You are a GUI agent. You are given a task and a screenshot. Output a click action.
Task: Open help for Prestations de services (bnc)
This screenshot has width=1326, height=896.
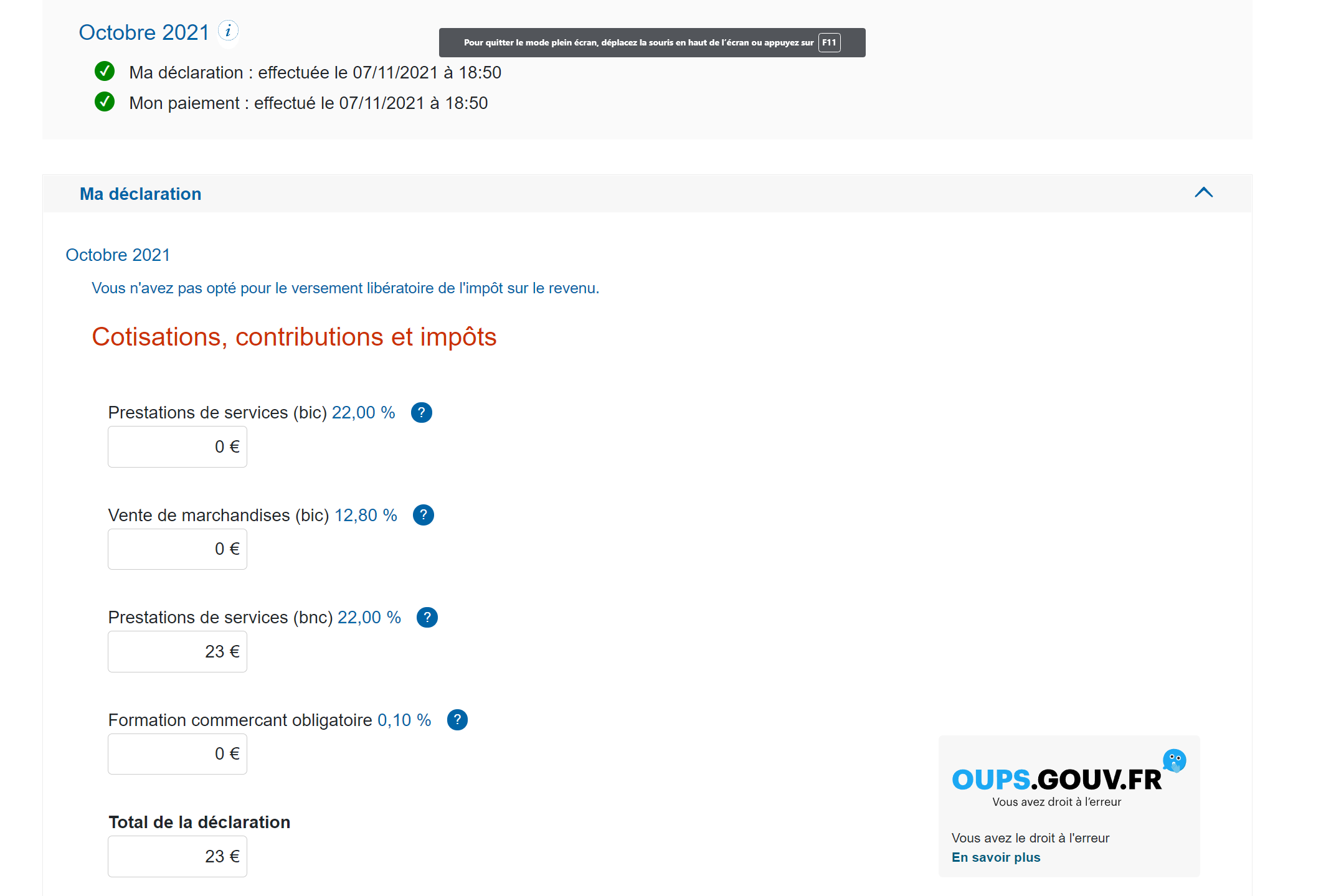click(x=427, y=617)
